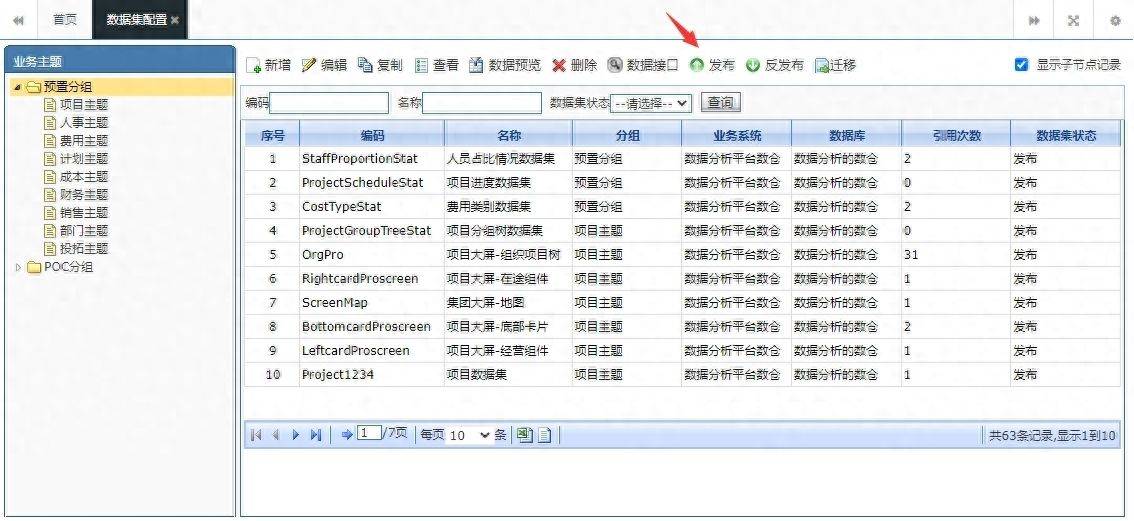Go to first page in pager
1134x521 pixels.
pyautogui.click(x=256, y=435)
